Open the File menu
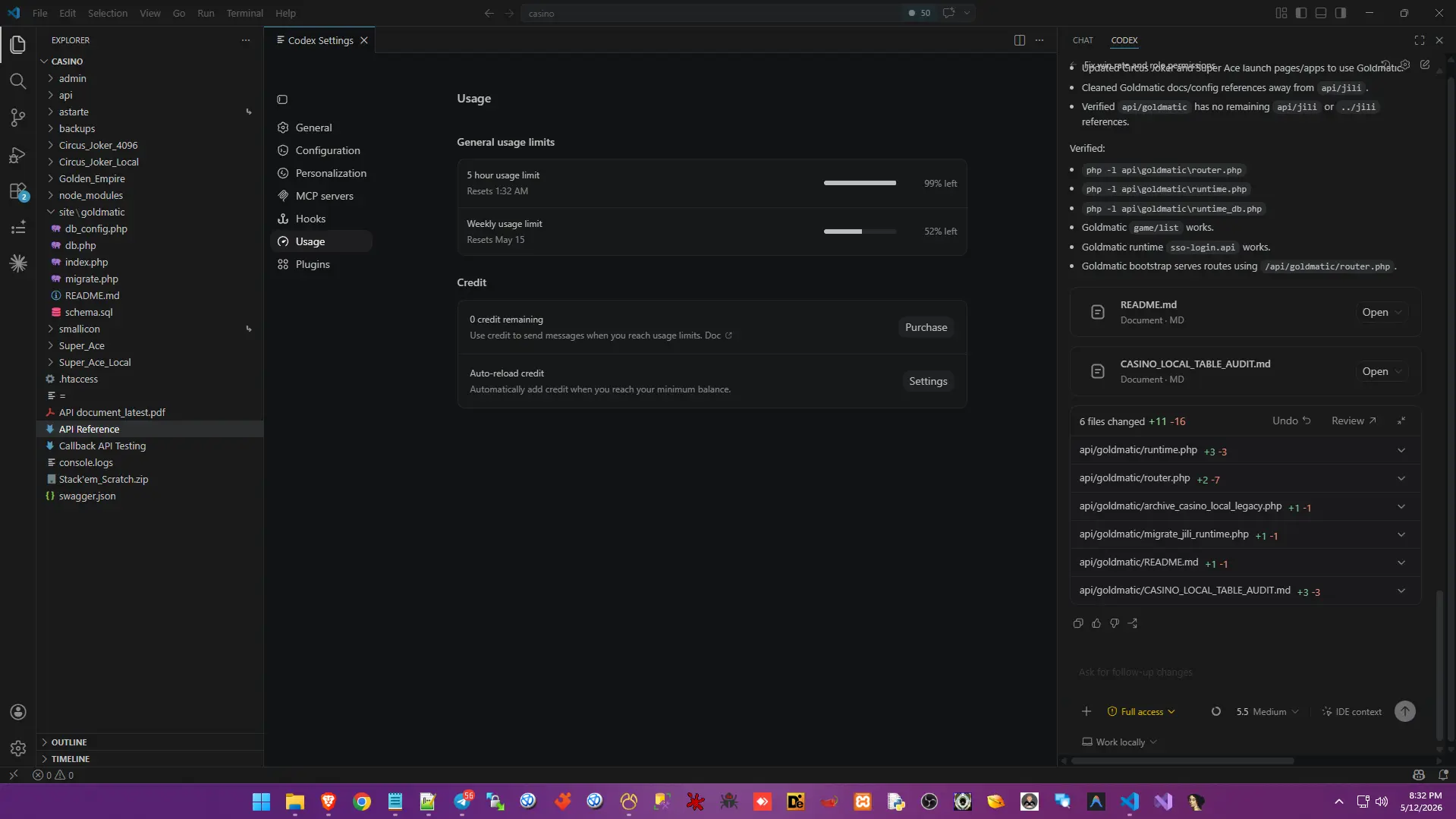The image size is (1456, 819). coord(40,13)
